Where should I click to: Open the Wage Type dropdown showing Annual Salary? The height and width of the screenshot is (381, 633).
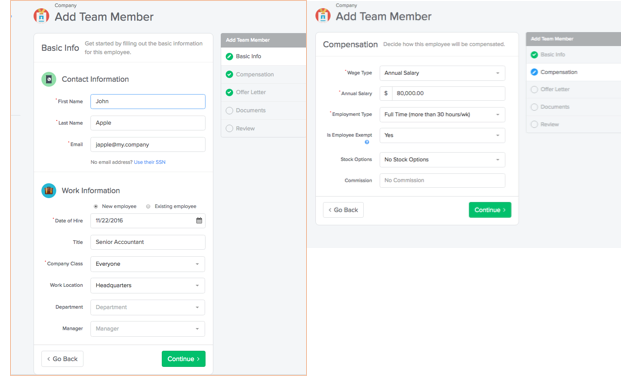click(442, 73)
